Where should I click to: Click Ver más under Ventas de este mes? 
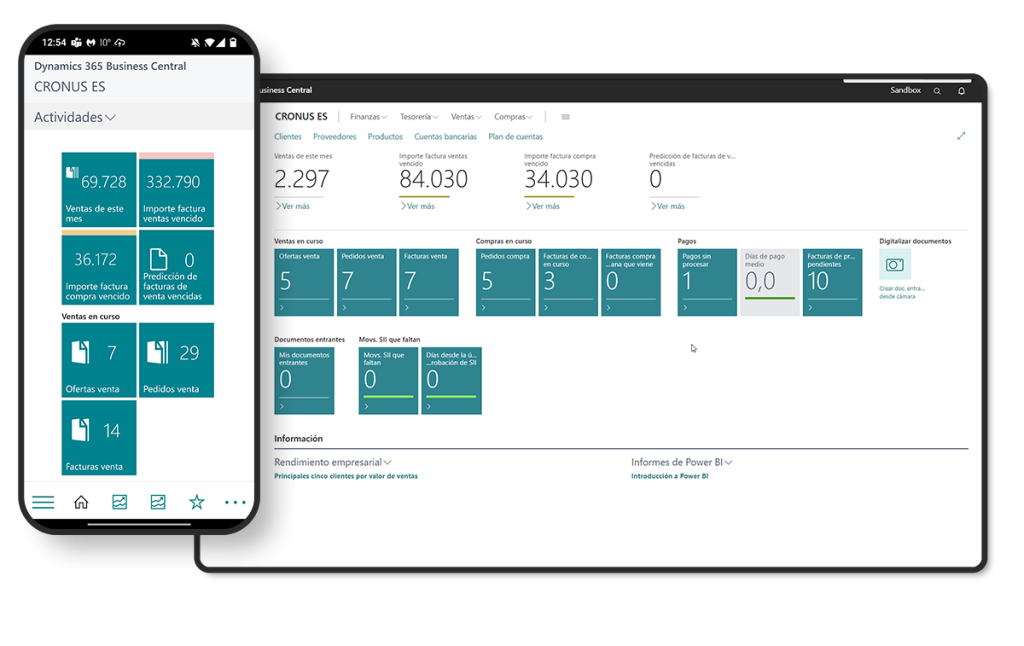[x=292, y=206]
